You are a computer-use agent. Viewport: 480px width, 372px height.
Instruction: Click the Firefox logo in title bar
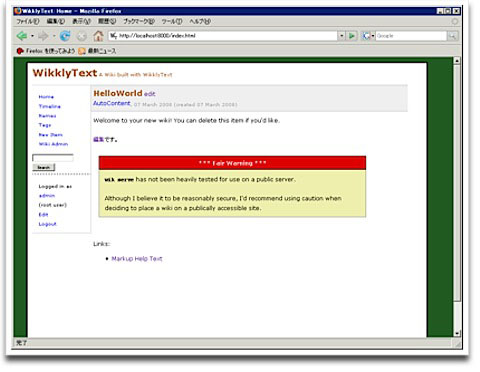[18, 11]
